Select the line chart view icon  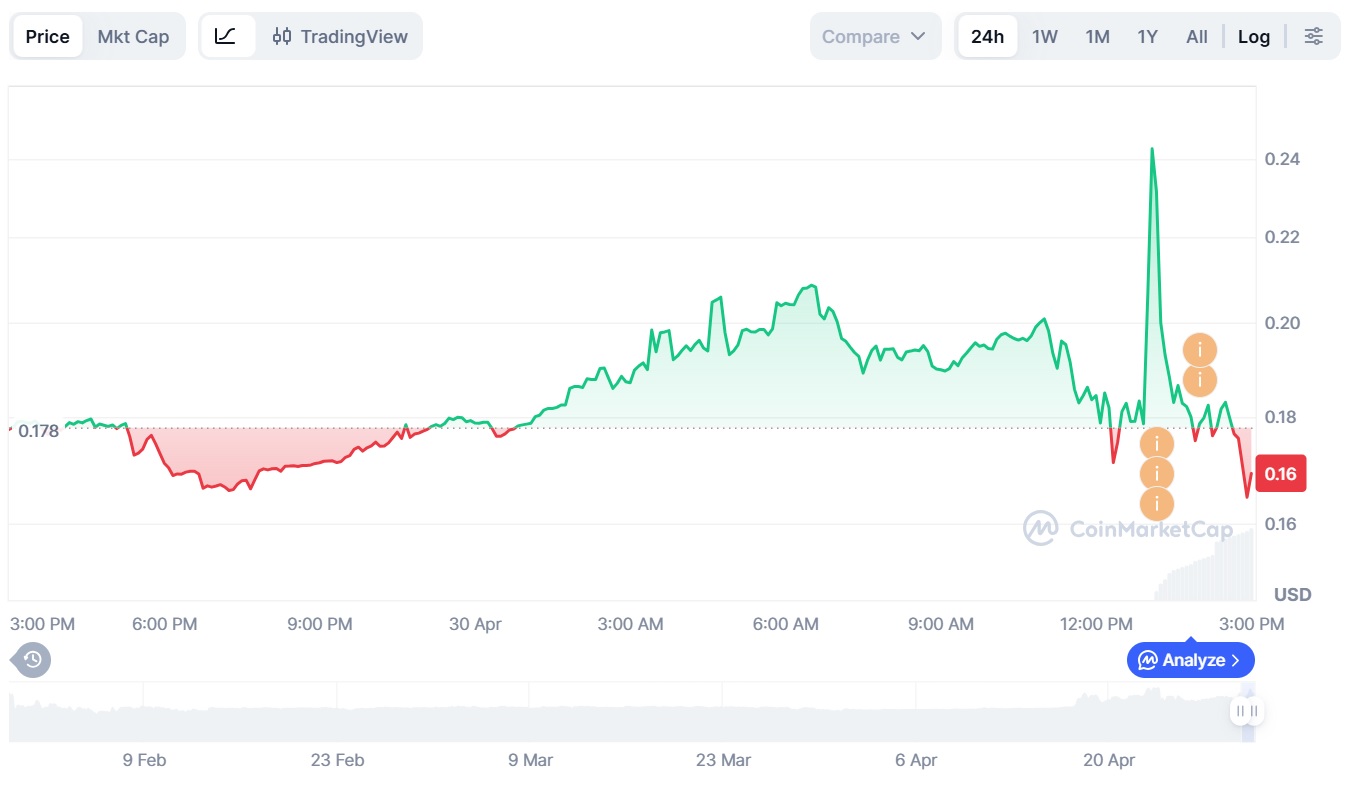point(226,37)
